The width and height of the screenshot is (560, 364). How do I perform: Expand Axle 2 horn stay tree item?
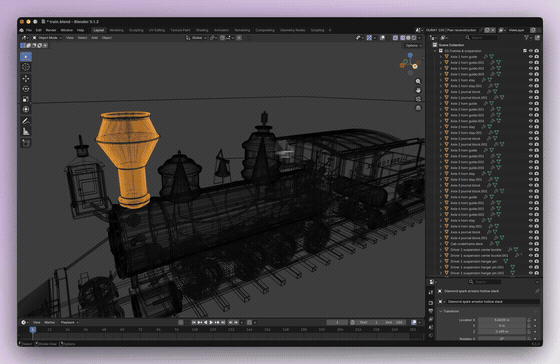pyautogui.click(x=441, y=127)
